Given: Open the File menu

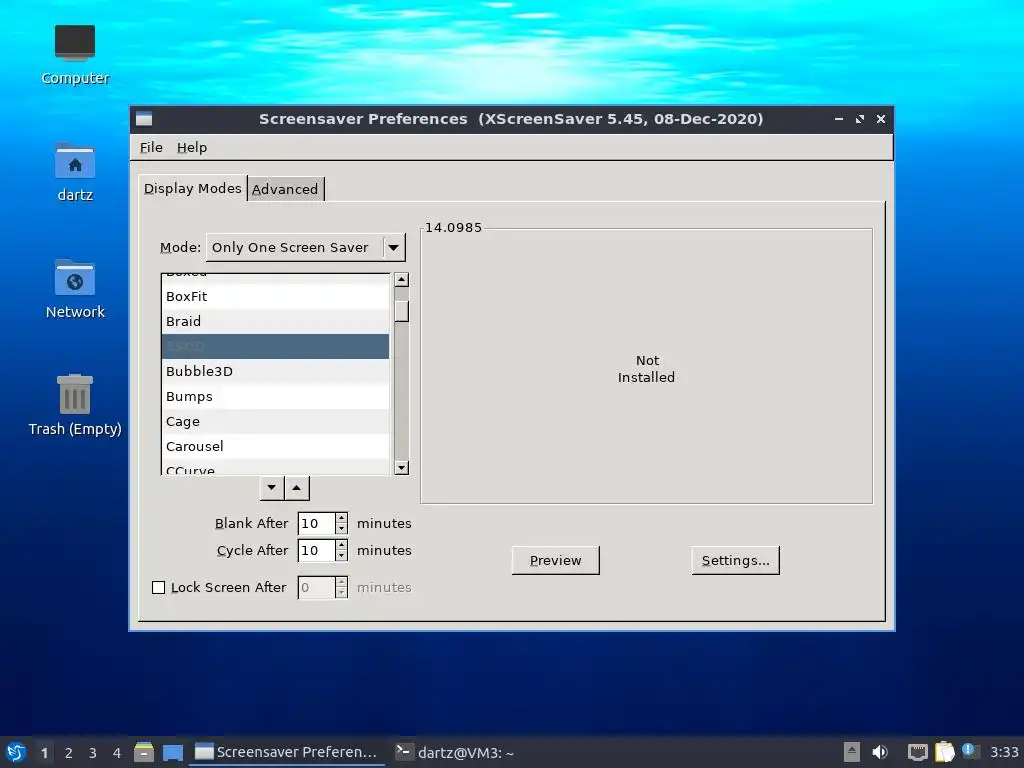Looking at the screenshot, I should tap(151, 148).
